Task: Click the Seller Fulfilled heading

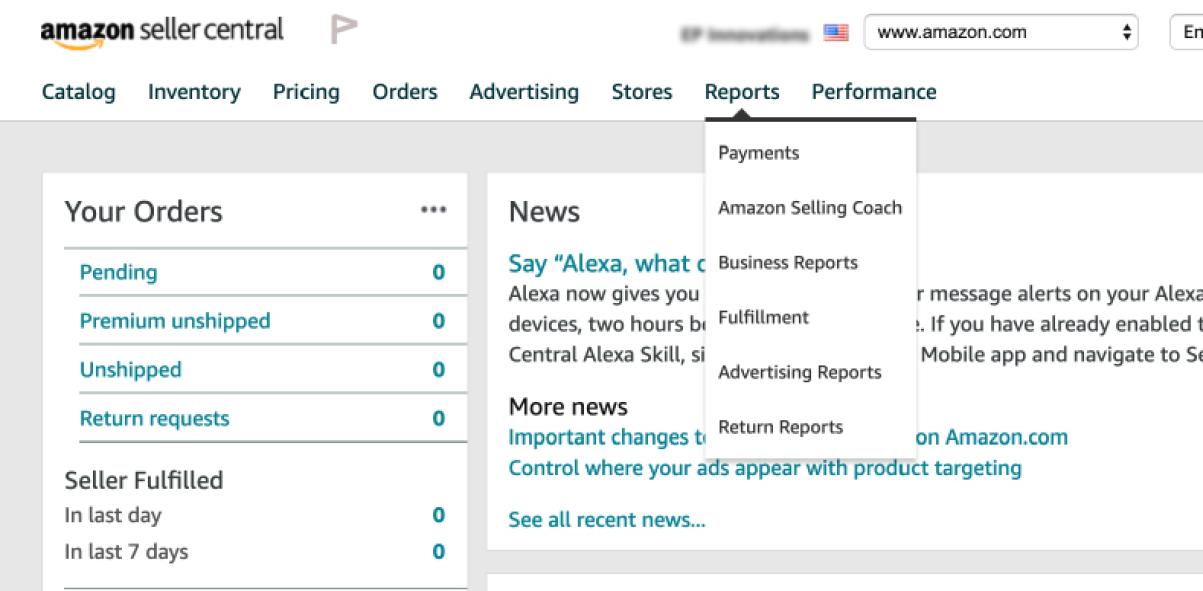Action: [x=144, y=480]
